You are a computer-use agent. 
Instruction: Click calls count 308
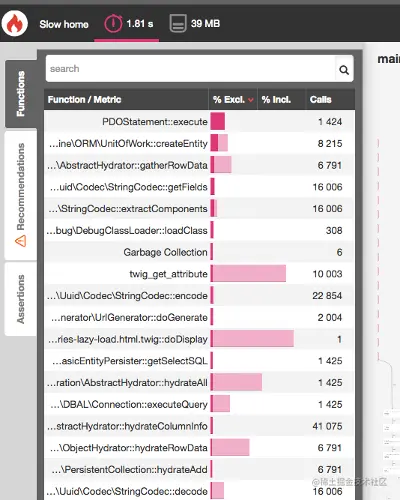(x=334, y=230)
